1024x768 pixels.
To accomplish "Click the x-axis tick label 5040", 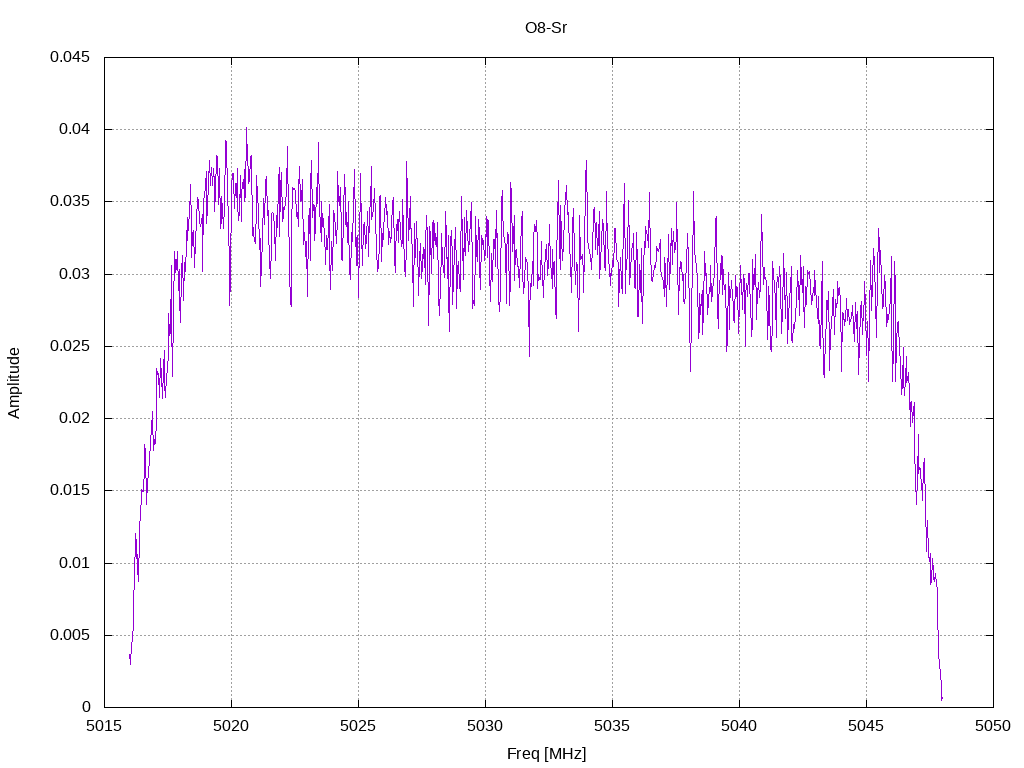I will click(739, 726).
